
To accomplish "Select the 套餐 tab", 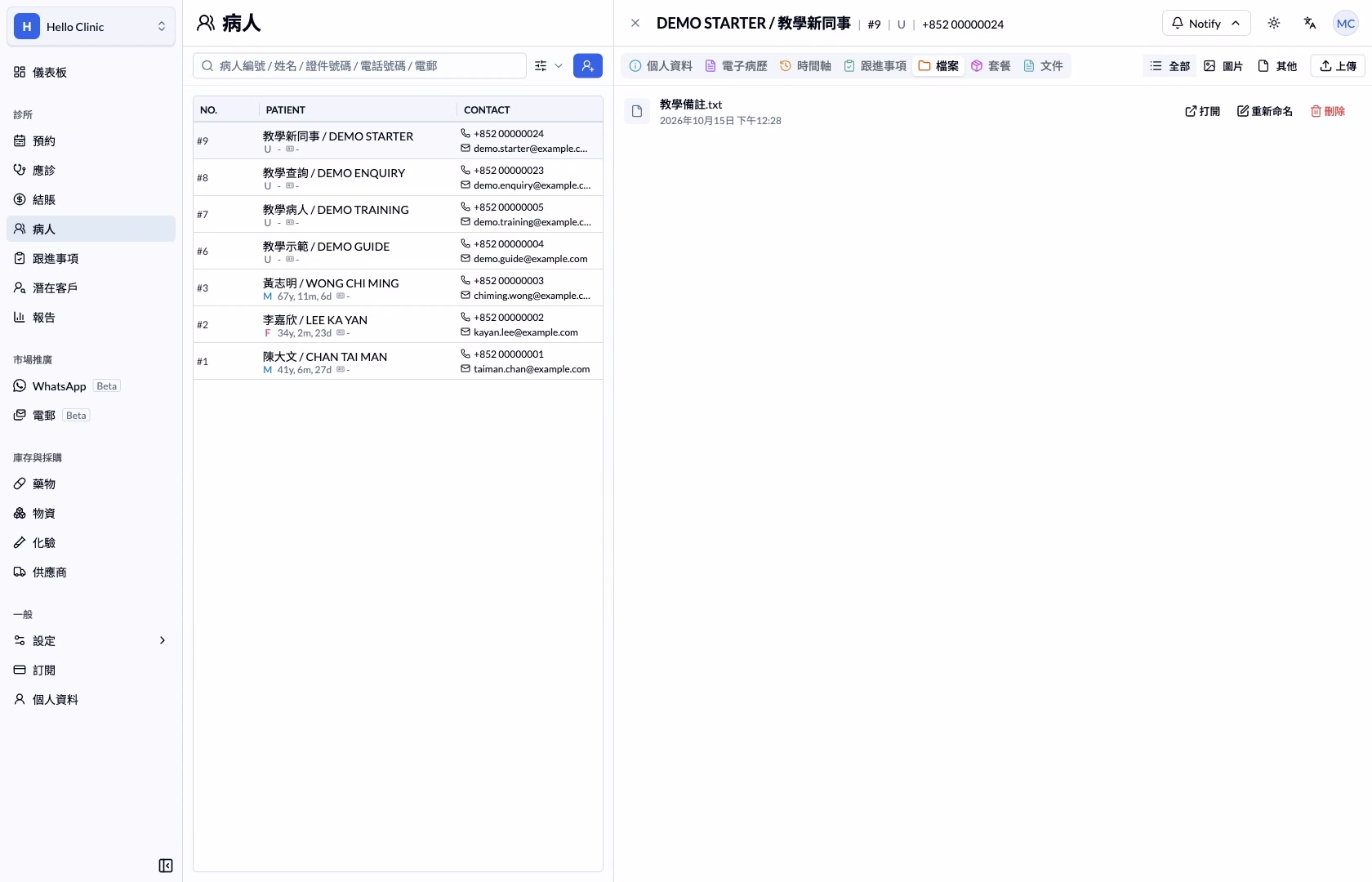I will tap(991, 66).
